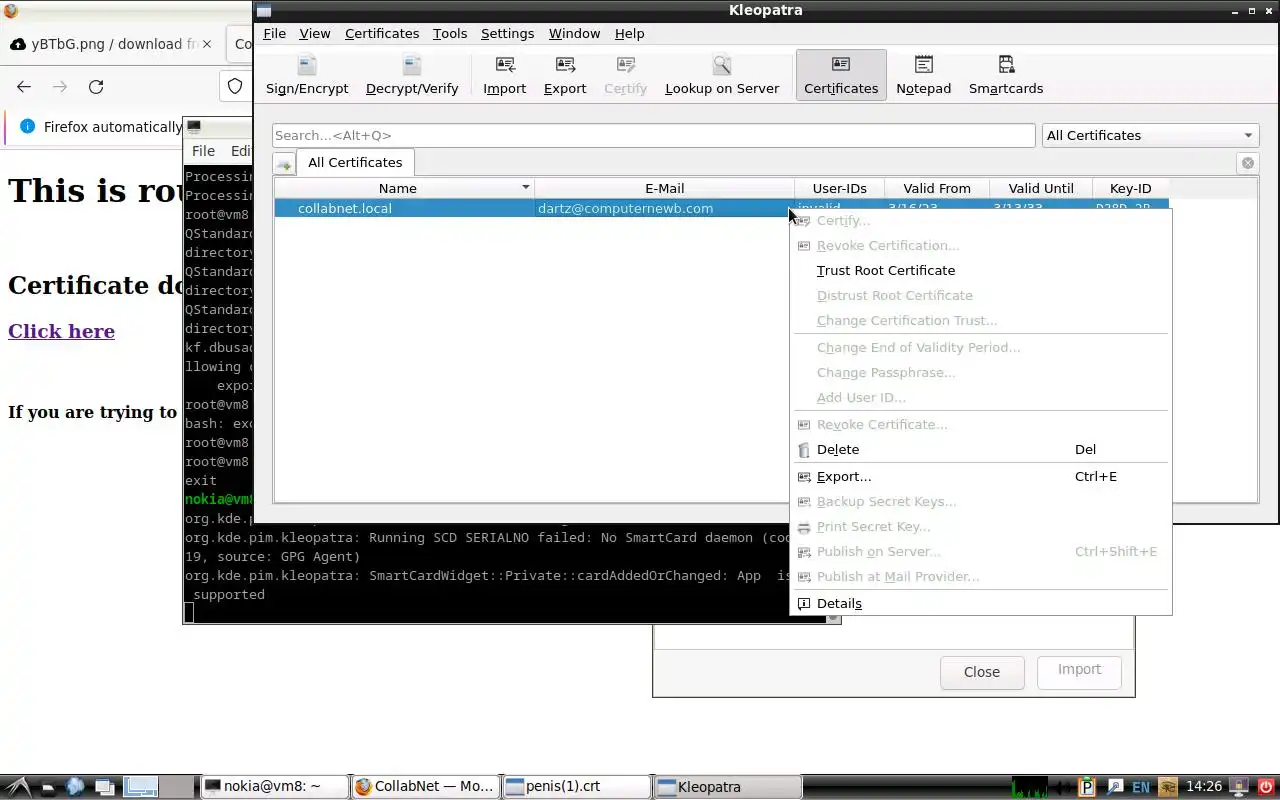Click the Kleopatra taskbar button
Viewport: 1280px width, 800px height.
(x=728, y=787)
